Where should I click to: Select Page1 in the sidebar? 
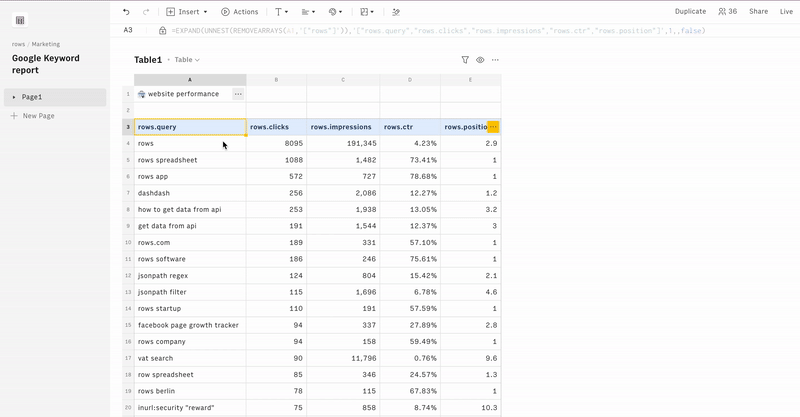[32, 97]
